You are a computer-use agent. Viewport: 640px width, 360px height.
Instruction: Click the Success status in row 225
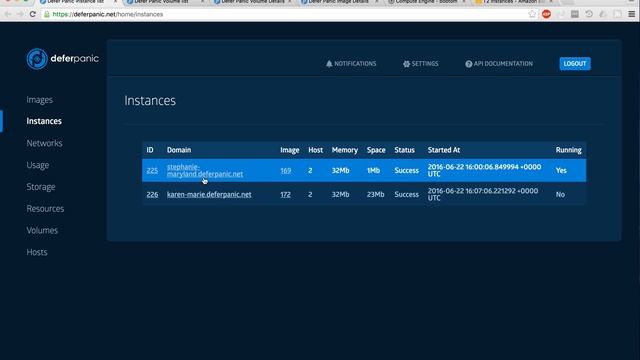tap(407, 171)
